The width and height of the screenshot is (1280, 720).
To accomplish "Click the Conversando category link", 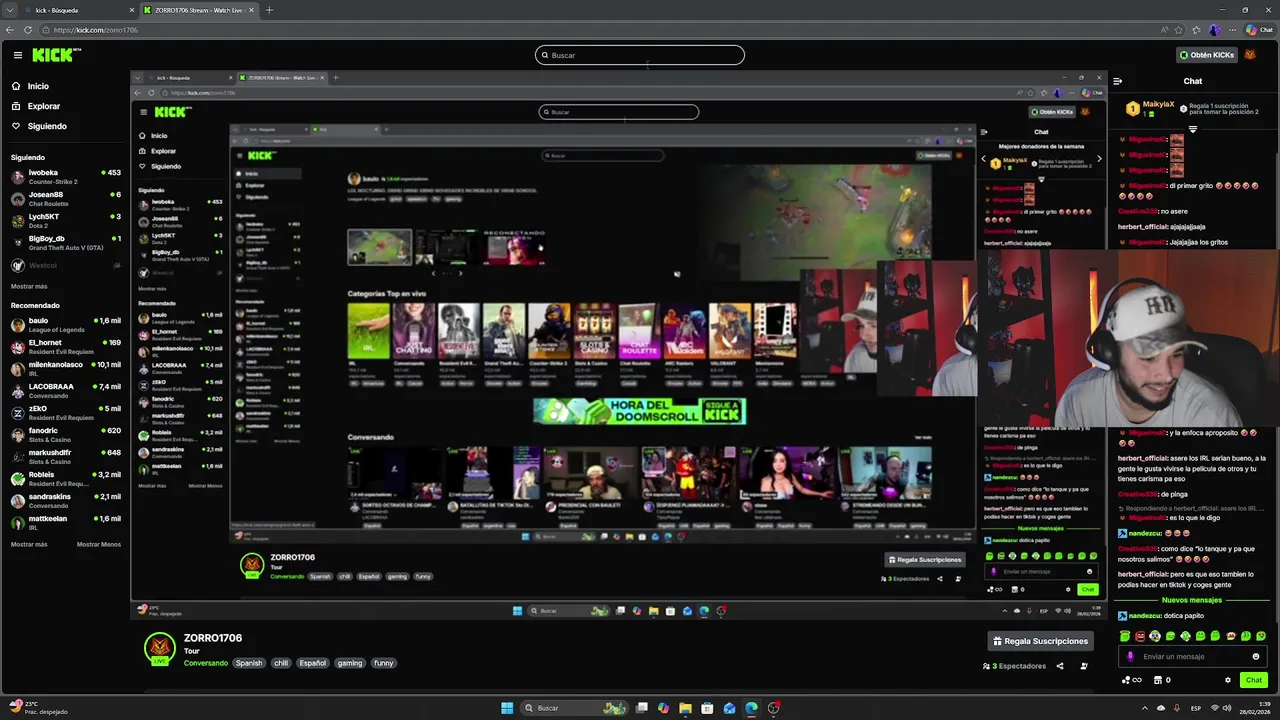I will pos(206,663).
